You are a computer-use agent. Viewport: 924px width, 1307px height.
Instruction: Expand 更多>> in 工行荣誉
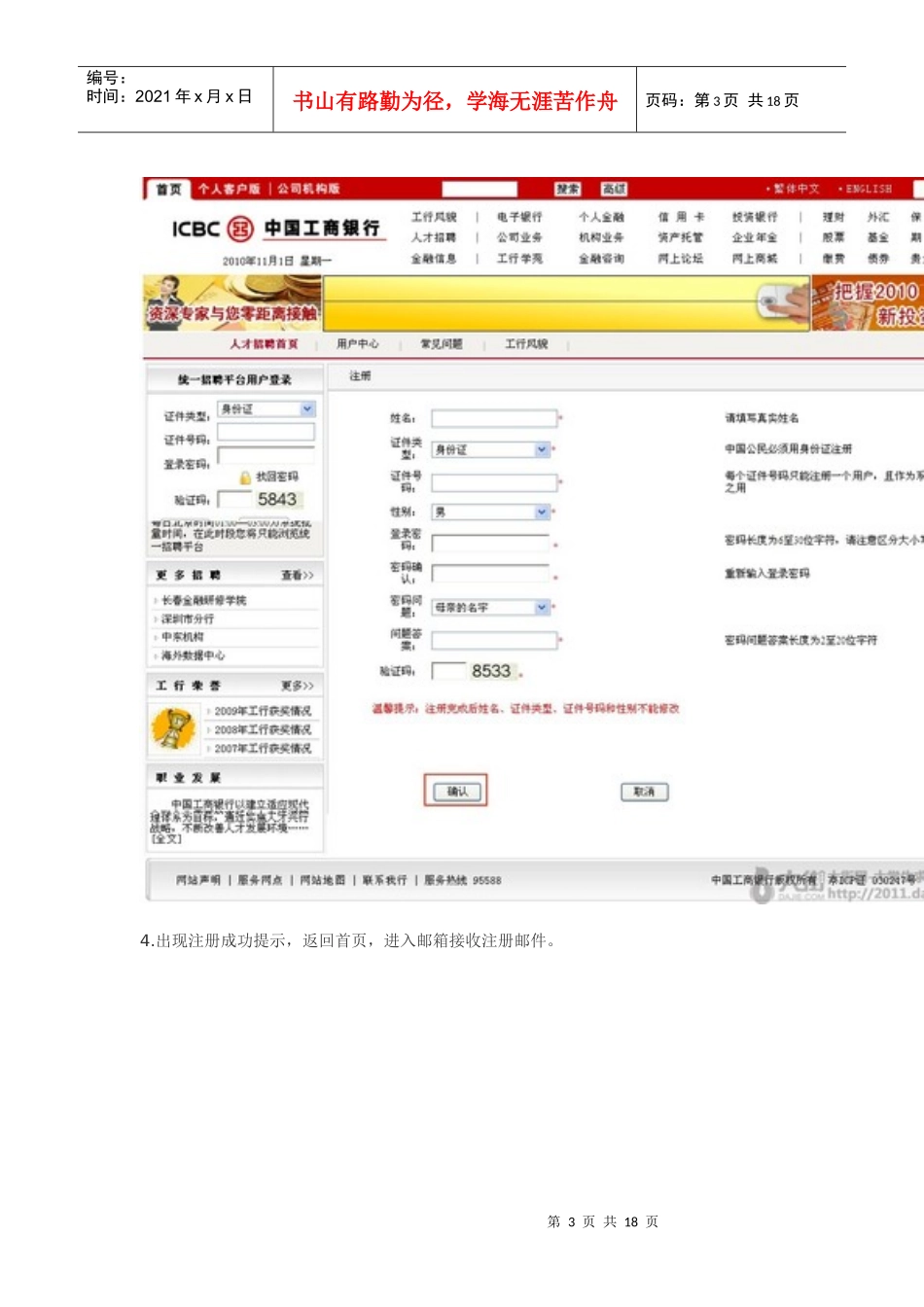pos(298,686)
